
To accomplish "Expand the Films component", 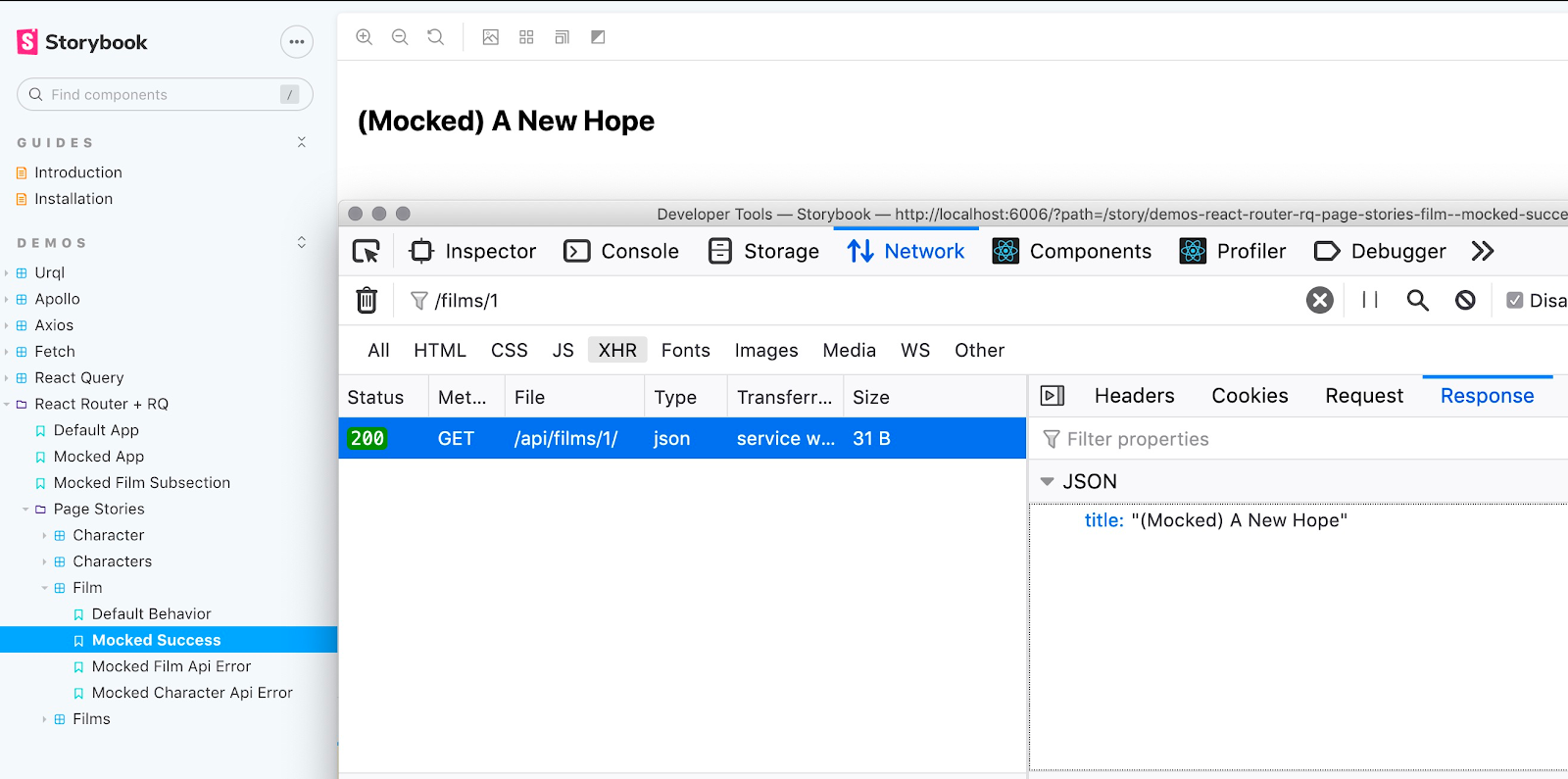I will pos(91,718).
